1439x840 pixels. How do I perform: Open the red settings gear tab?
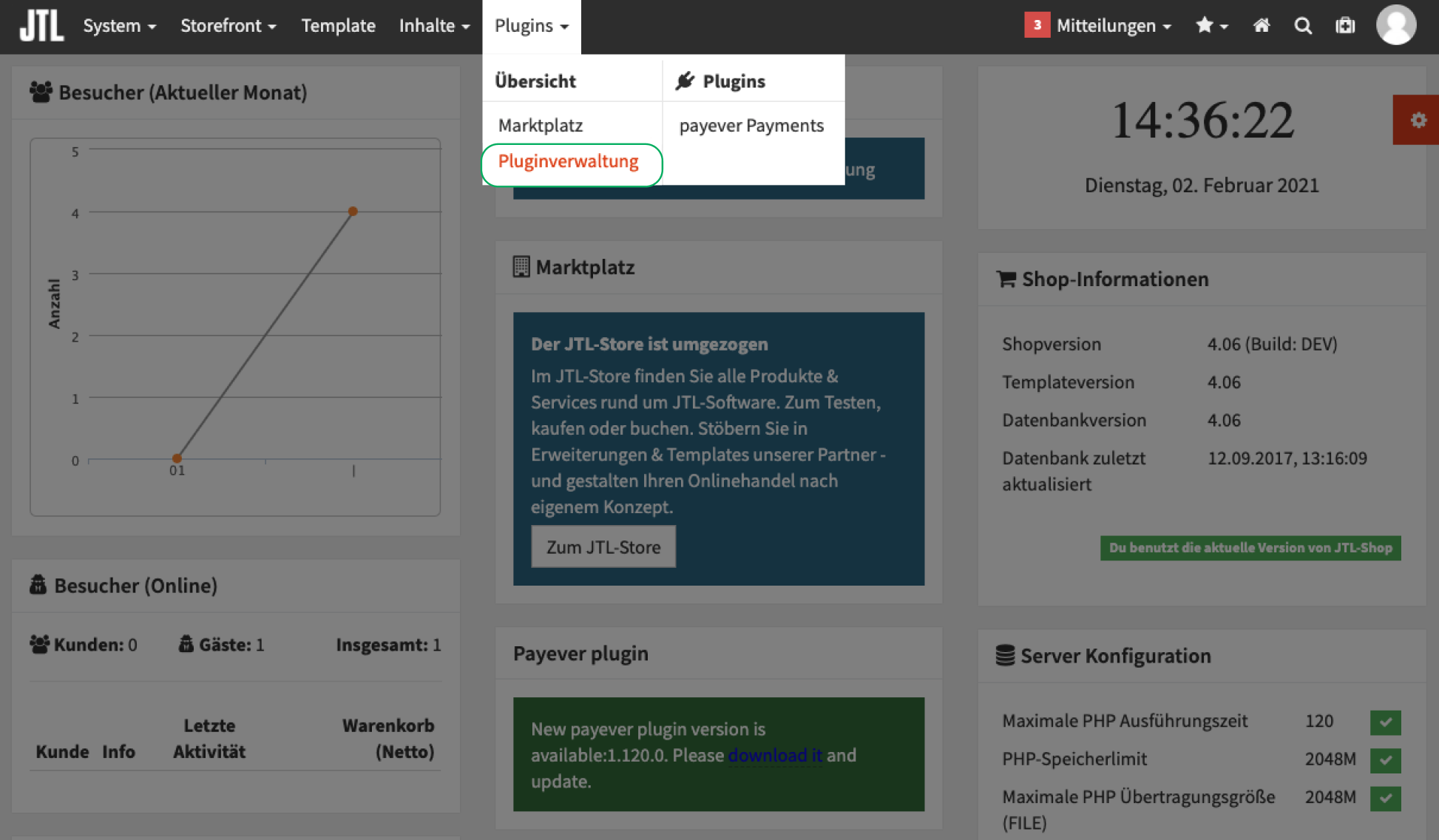(1417, 120)
